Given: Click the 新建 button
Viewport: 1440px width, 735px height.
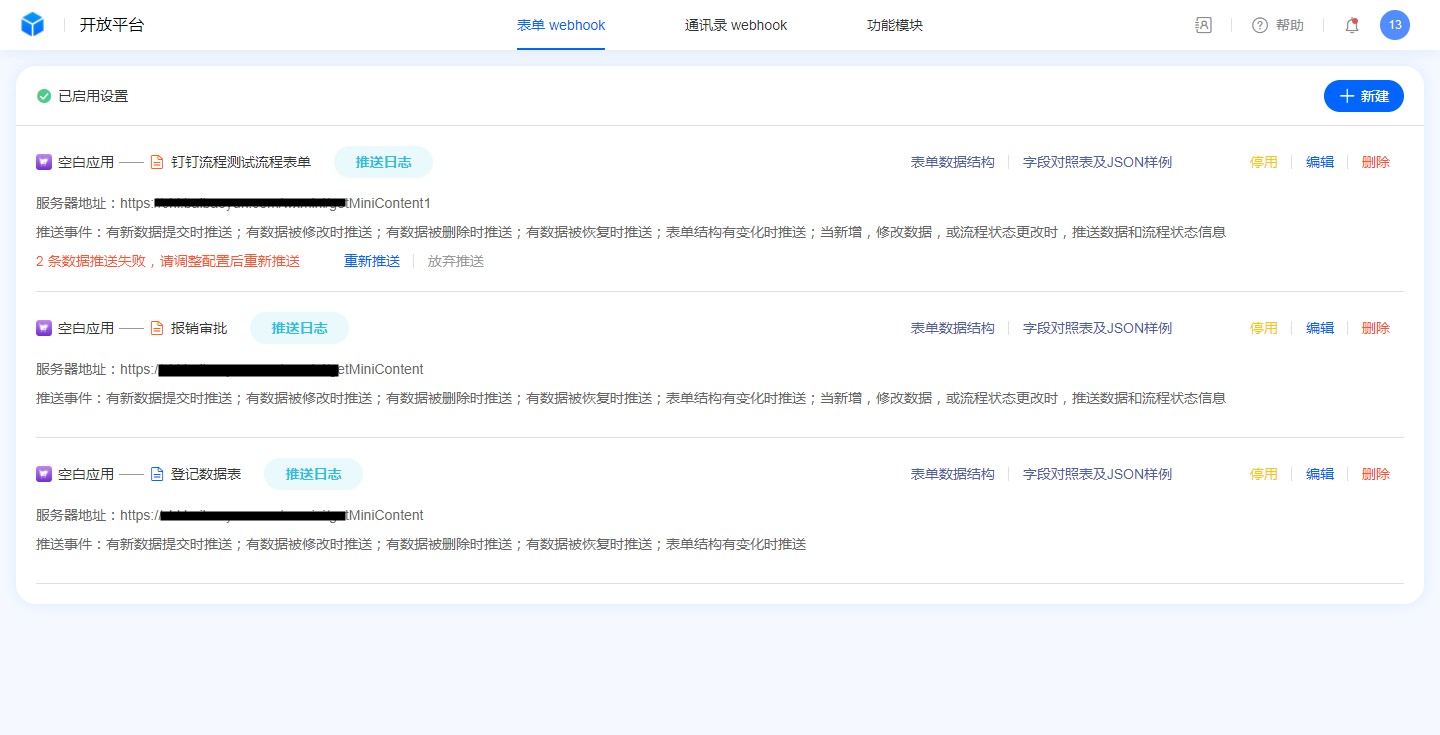Looking at the screenshot, I should click(x=1363, y=96).
